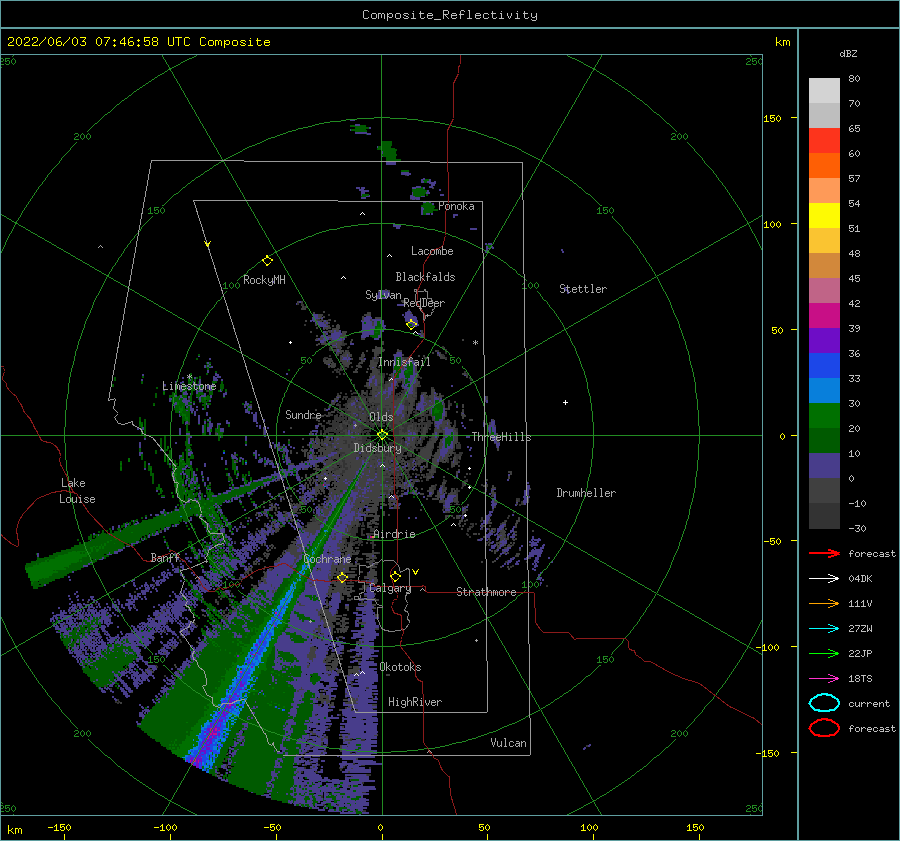Click the Strathmore label
Viewport: 900px width, 841px height.
486,592
